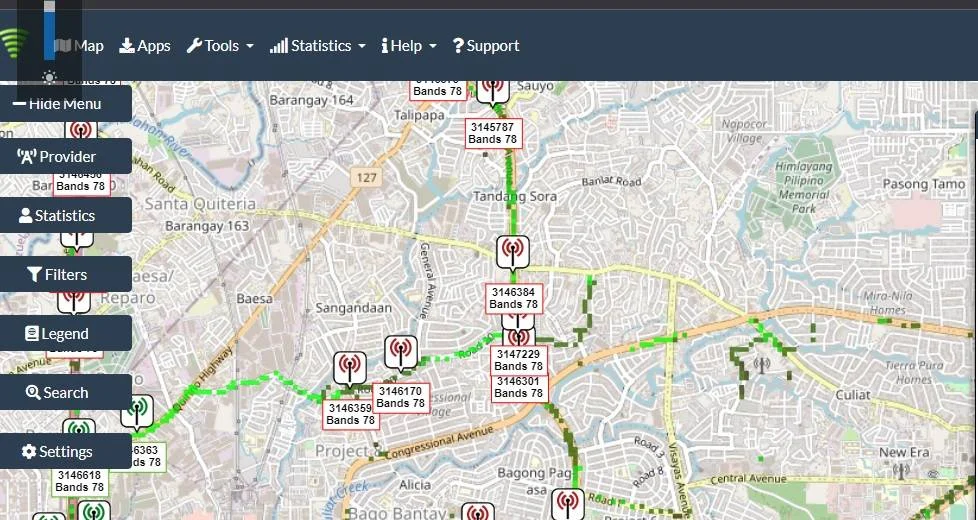Click label 3145787 Bands 78
This screenshot has width=978, height=520.
(493, 133)
